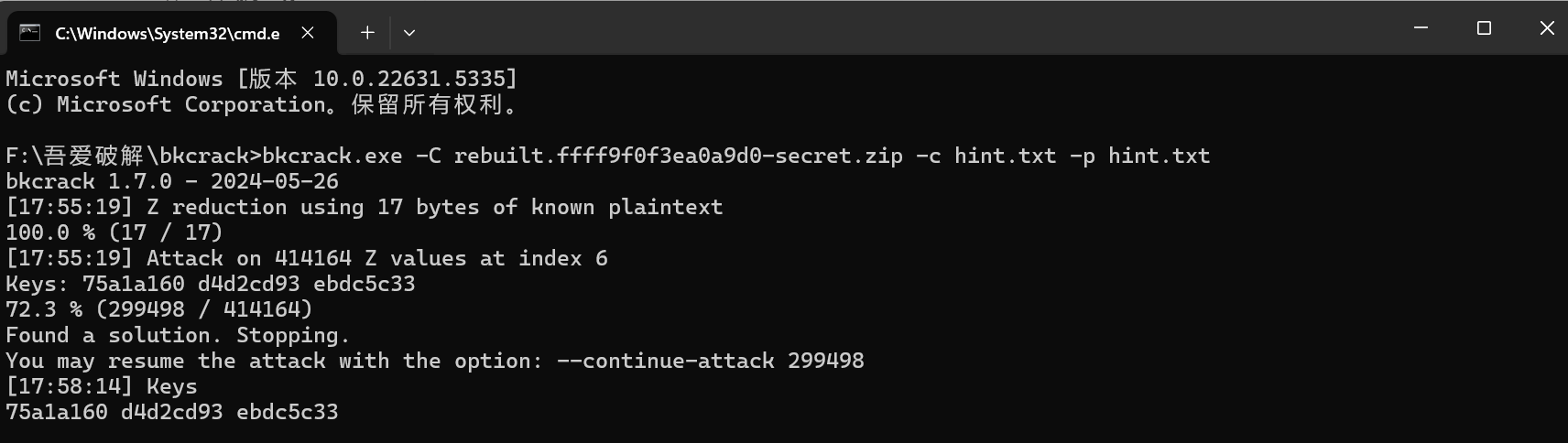Close the terminal window
This screenshot has width=1568, height=443.
click(x=1547, y=28)
